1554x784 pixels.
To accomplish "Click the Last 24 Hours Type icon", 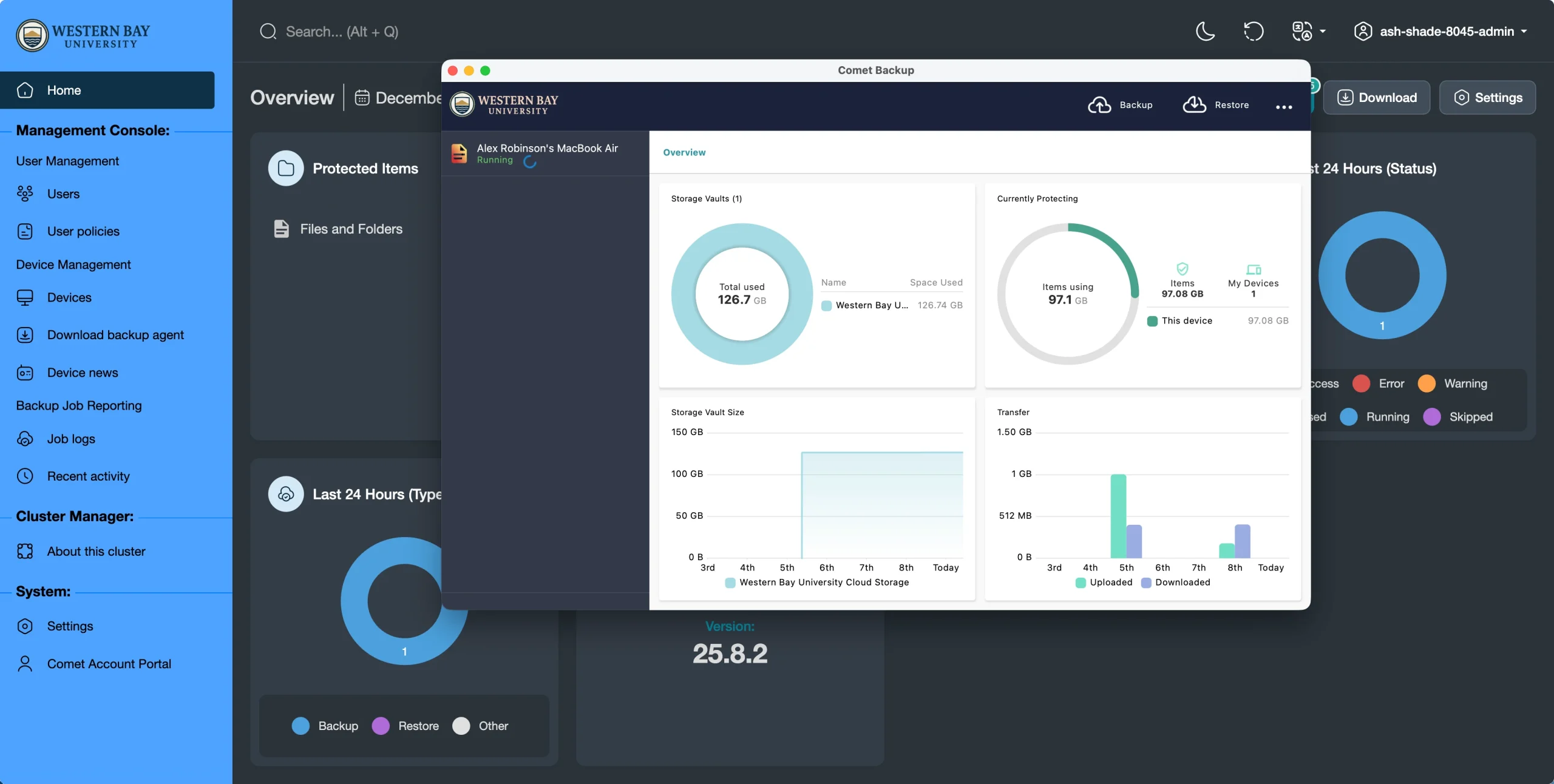I will (286, 494).
